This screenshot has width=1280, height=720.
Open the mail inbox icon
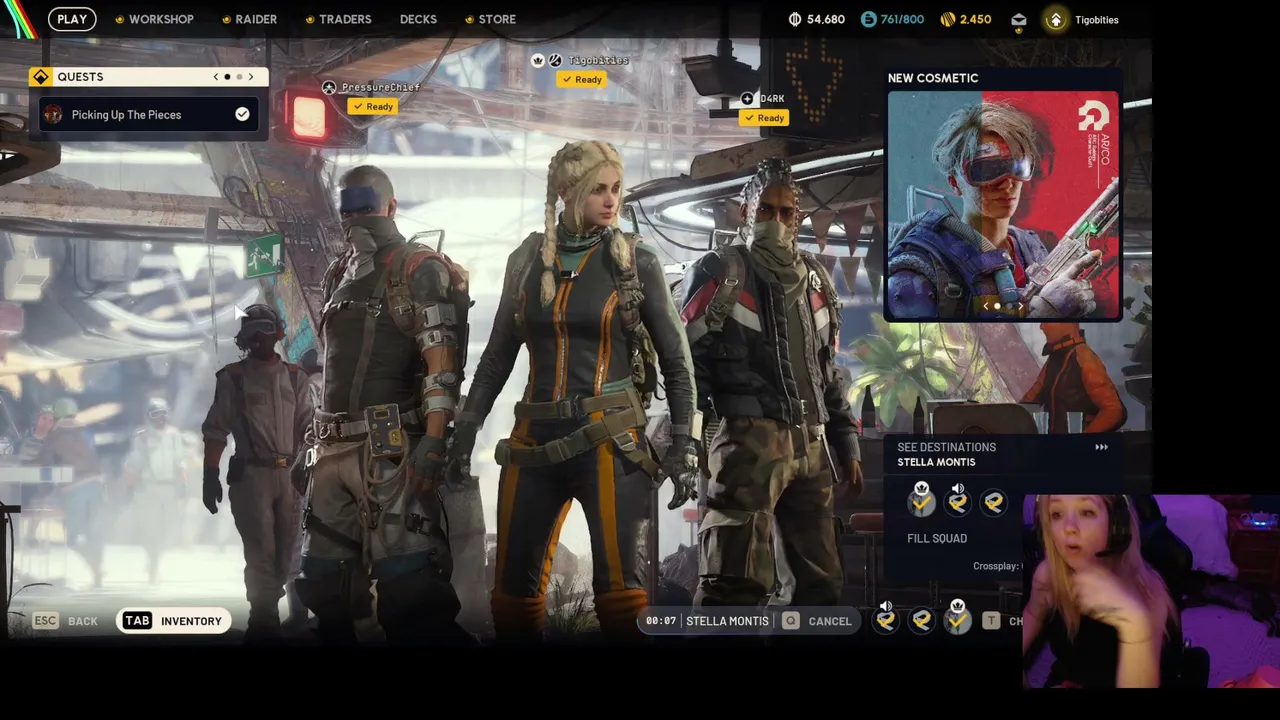point(1018,19)
